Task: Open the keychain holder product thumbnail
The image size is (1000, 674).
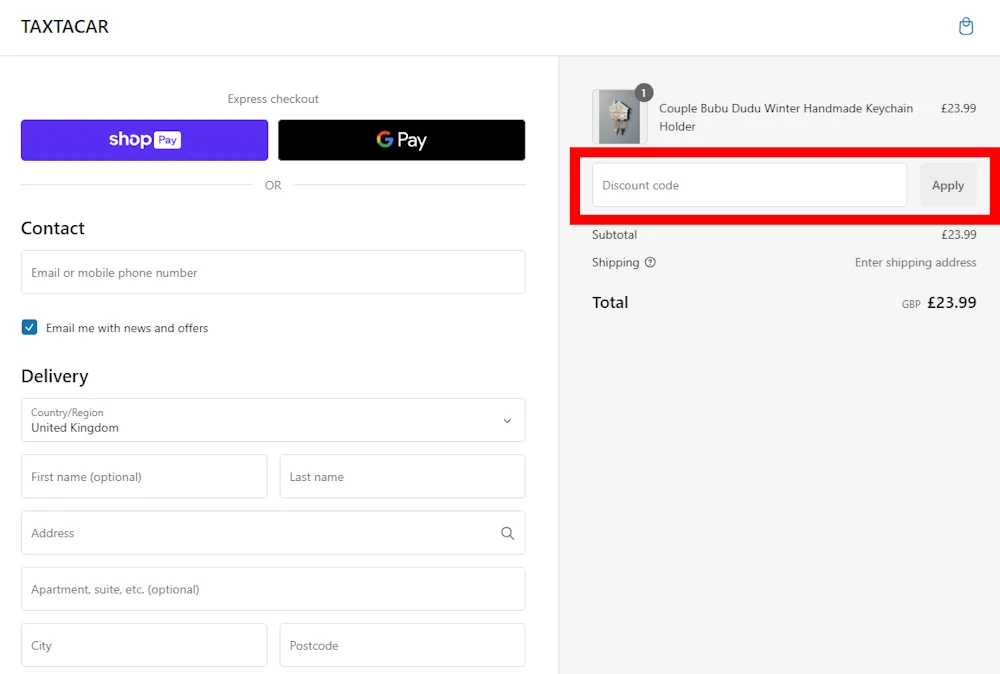Action: 619,117
